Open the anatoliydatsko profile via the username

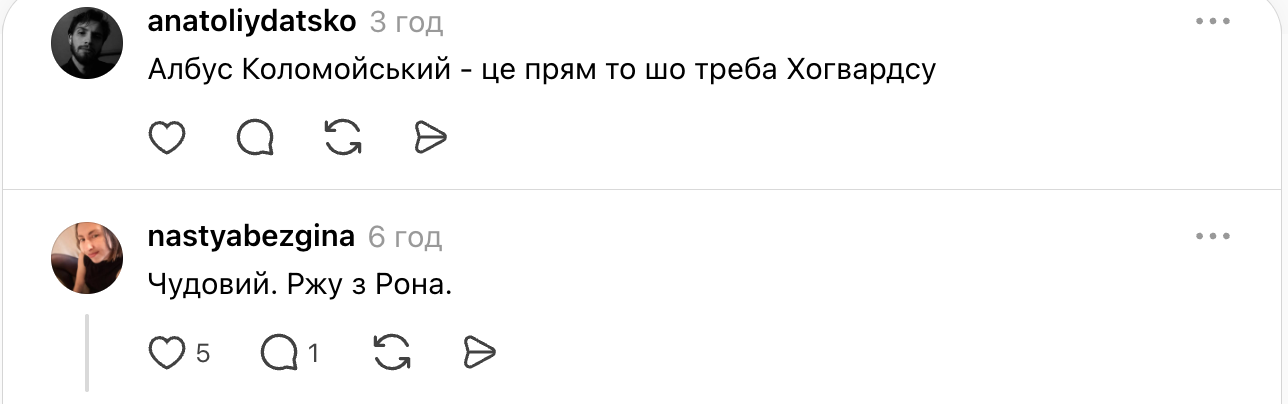coord(251,22)
